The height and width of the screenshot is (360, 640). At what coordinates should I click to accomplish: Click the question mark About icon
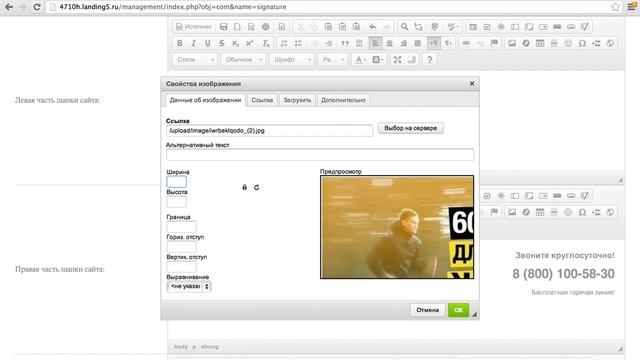click(429, 60)
